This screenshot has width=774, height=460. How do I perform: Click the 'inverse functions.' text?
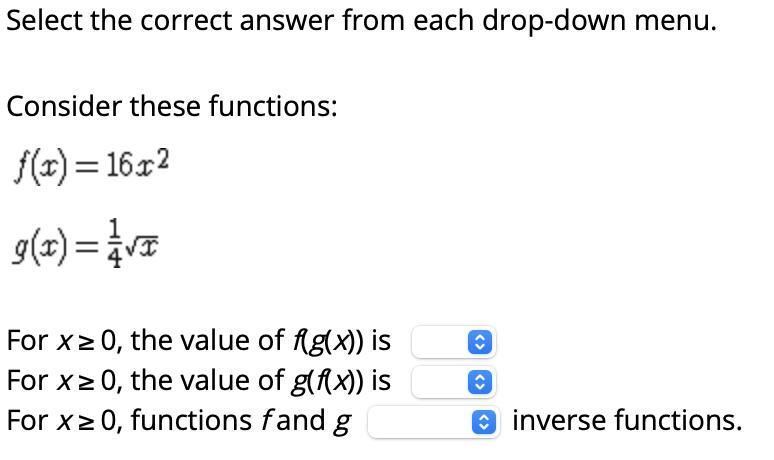coord(627,421)
